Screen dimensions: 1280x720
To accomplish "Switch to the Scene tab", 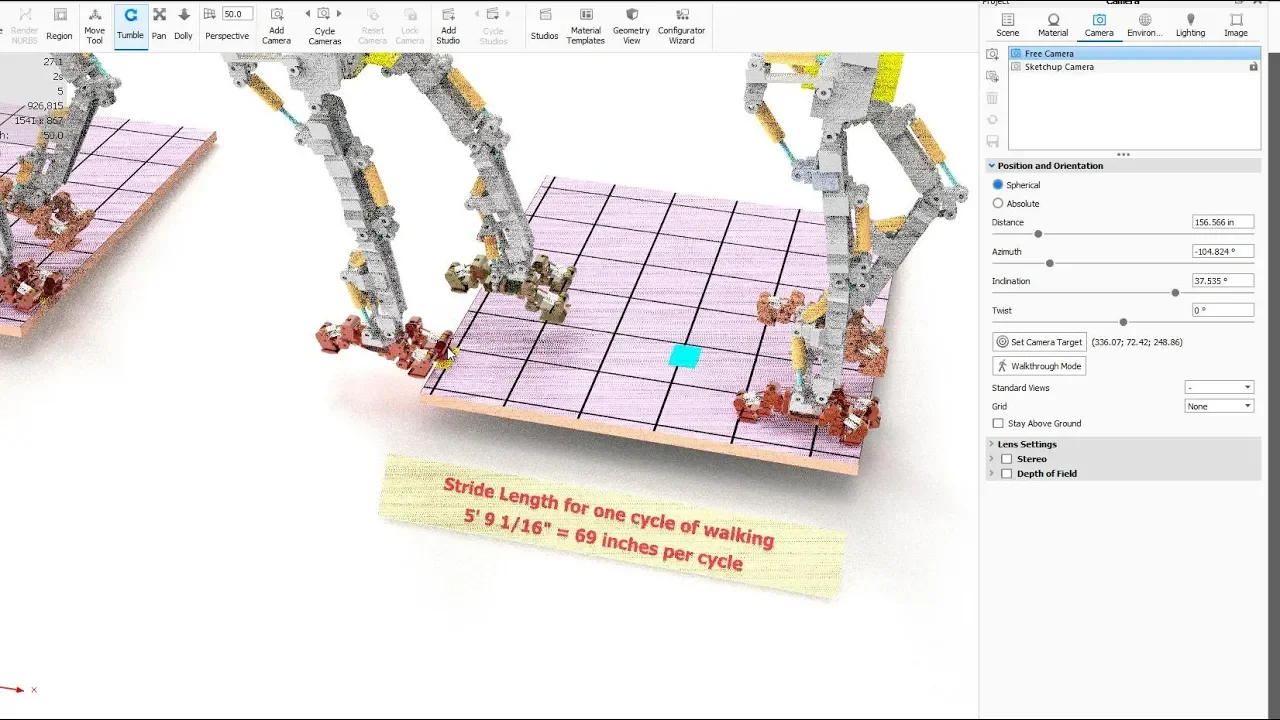I will pyautogui.click(x=1008, y=25).
